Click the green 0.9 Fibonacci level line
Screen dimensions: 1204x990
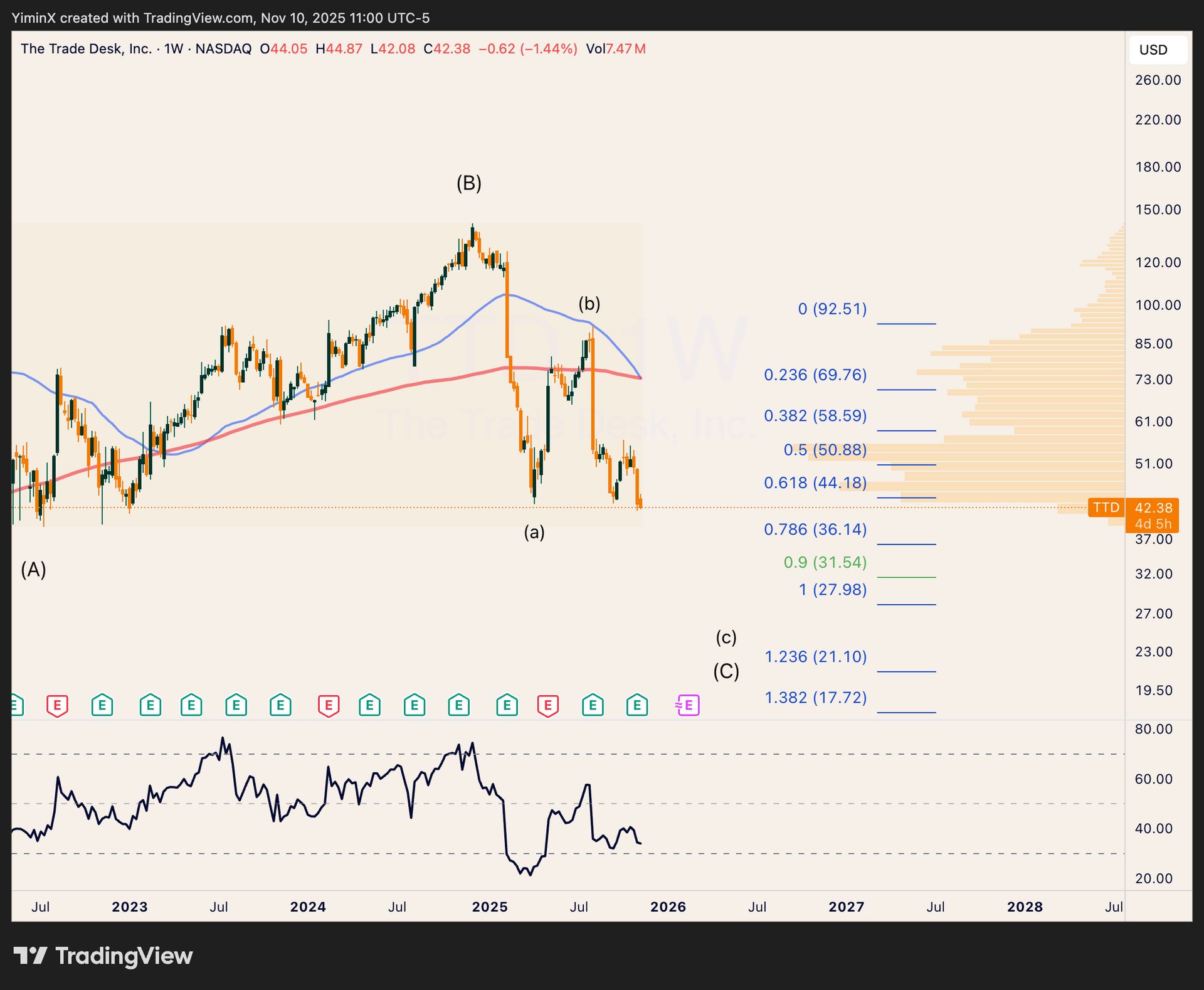pos(906,577)
